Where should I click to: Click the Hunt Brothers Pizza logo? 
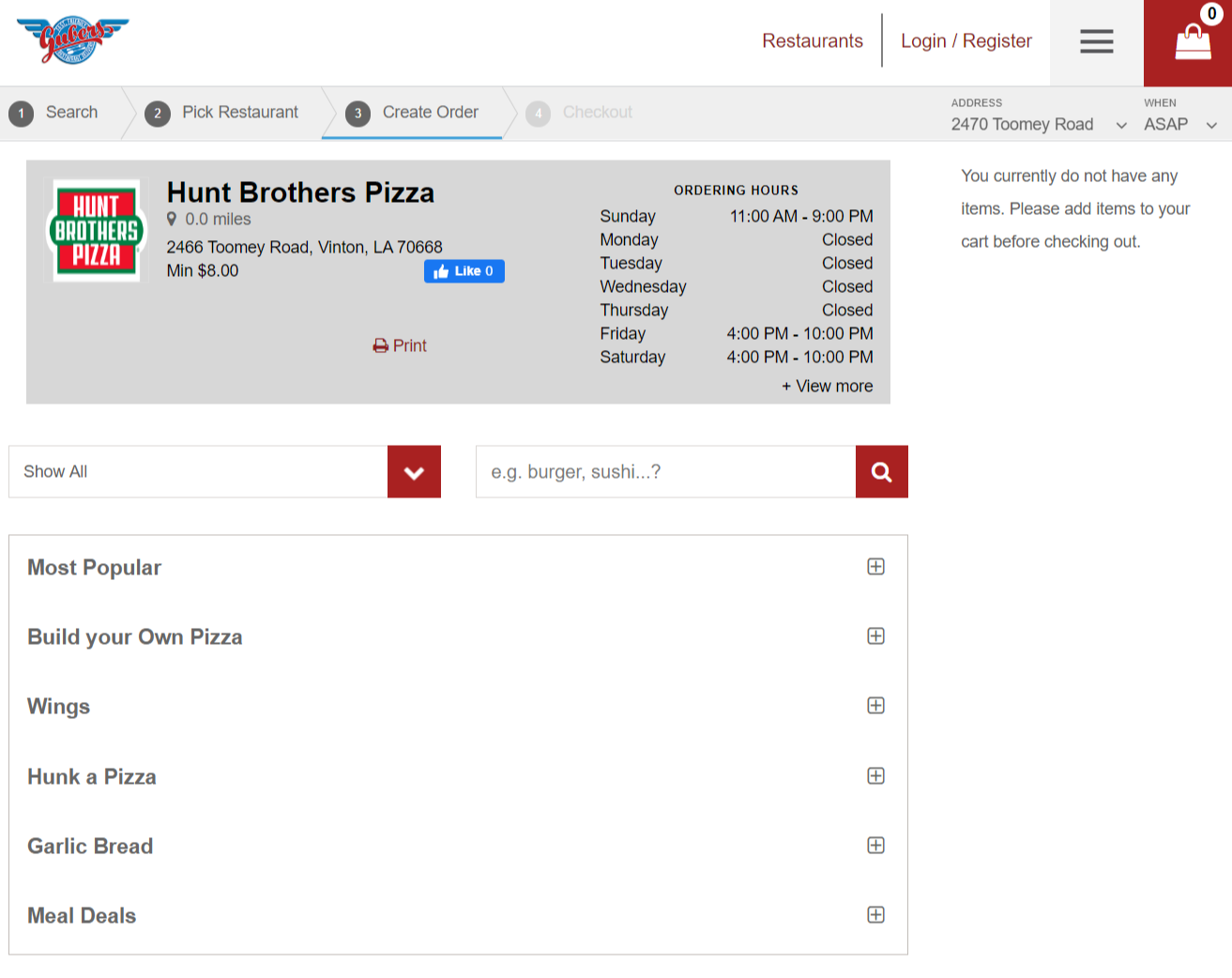(96, 231)
